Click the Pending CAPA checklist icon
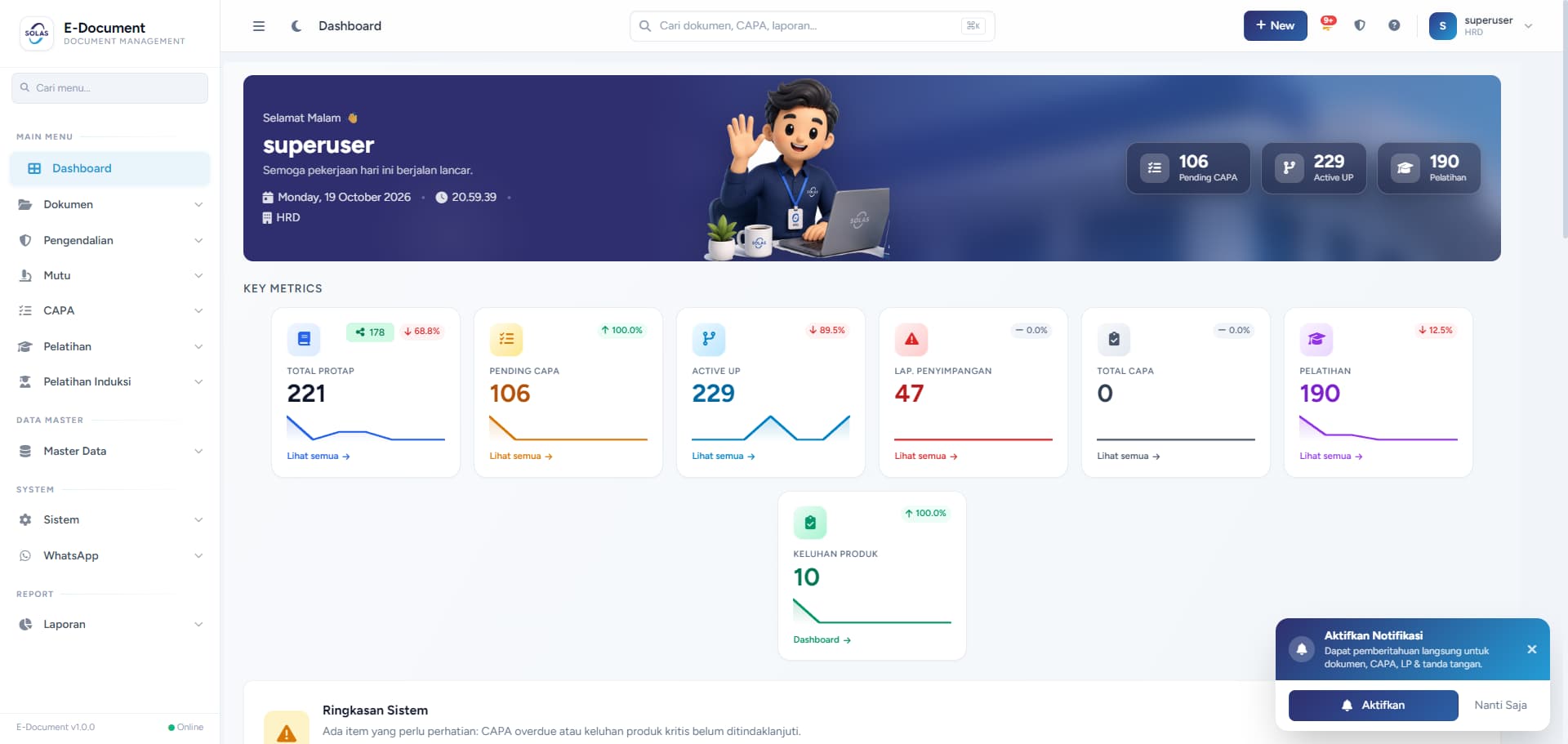Screen dimensions: 1568x744 click(x=506, y=339)
